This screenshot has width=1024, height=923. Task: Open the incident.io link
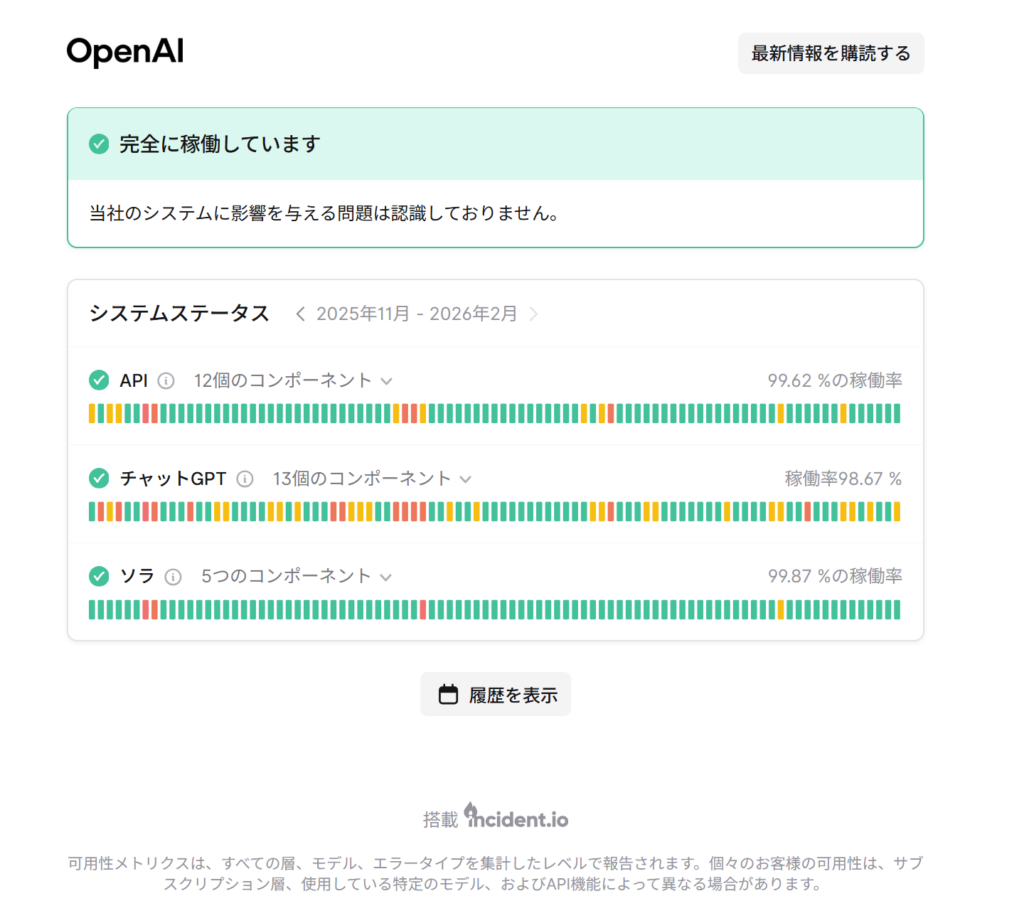pyautogui.click(x=516, y=818)
